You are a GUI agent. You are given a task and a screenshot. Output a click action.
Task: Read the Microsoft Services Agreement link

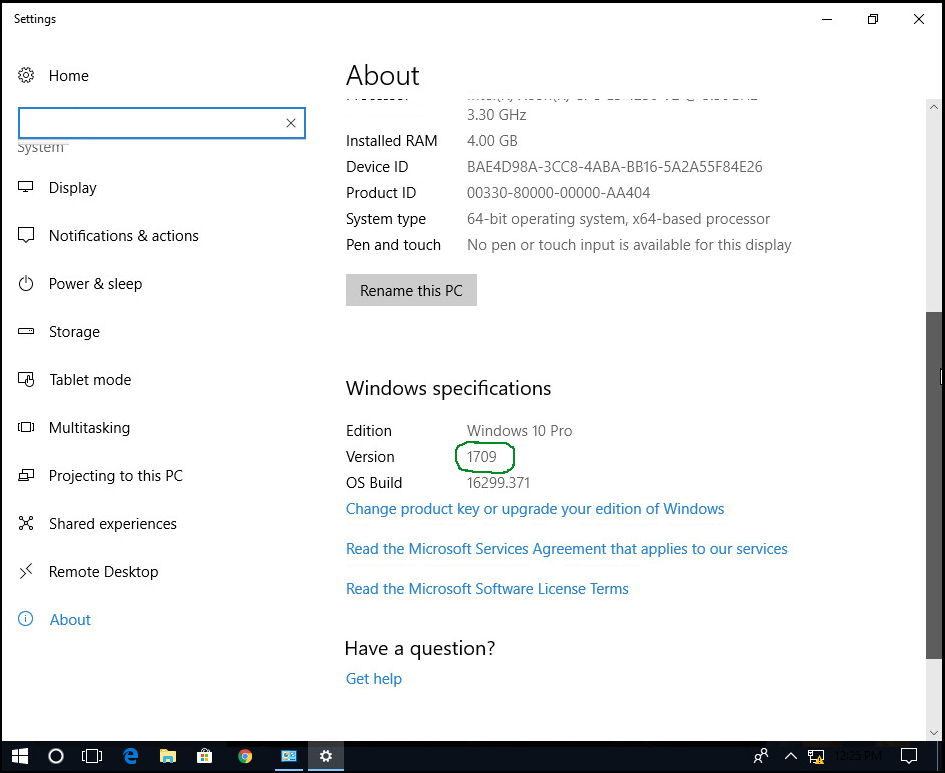[x=567, y=549]
